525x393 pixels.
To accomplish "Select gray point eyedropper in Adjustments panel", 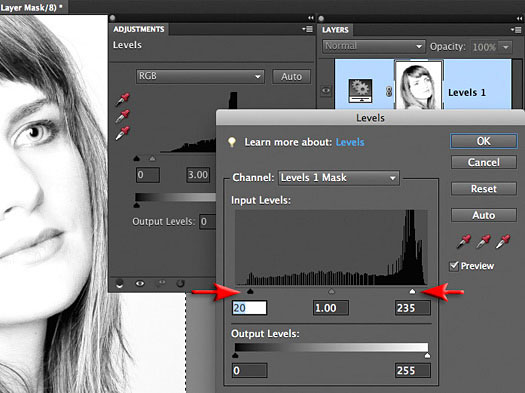I will pos(123,116).
